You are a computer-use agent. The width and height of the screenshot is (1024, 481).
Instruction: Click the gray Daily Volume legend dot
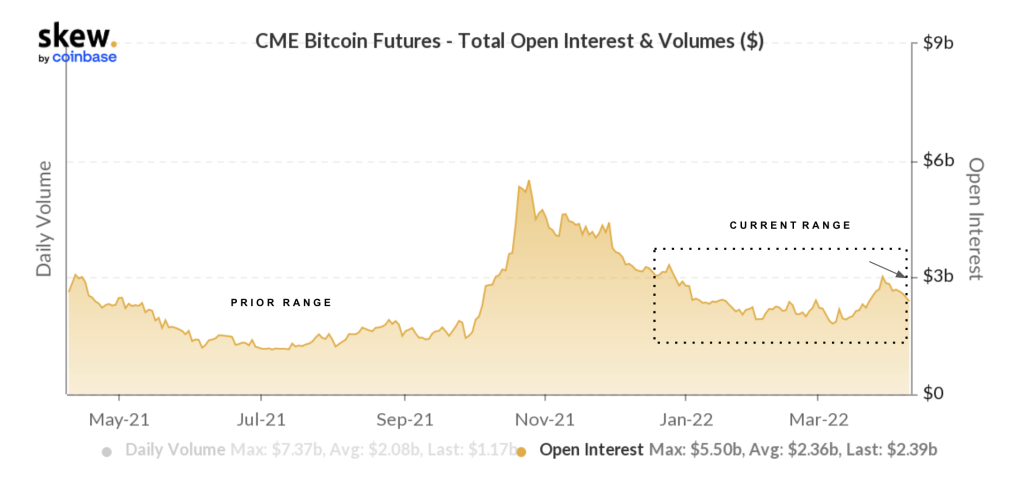(x=107, y=452)
